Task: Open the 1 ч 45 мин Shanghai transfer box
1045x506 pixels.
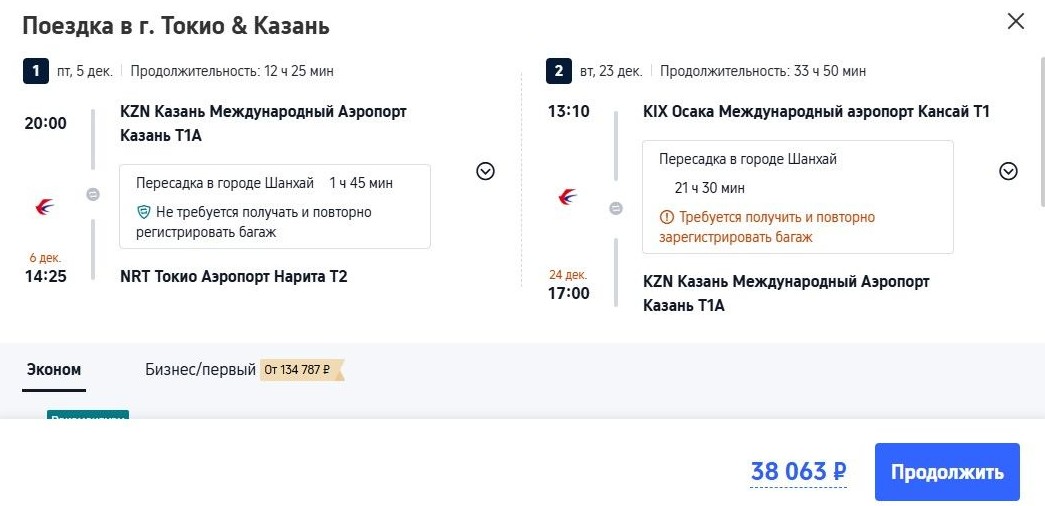Action: pyautogui.click(x=275, y=184)
